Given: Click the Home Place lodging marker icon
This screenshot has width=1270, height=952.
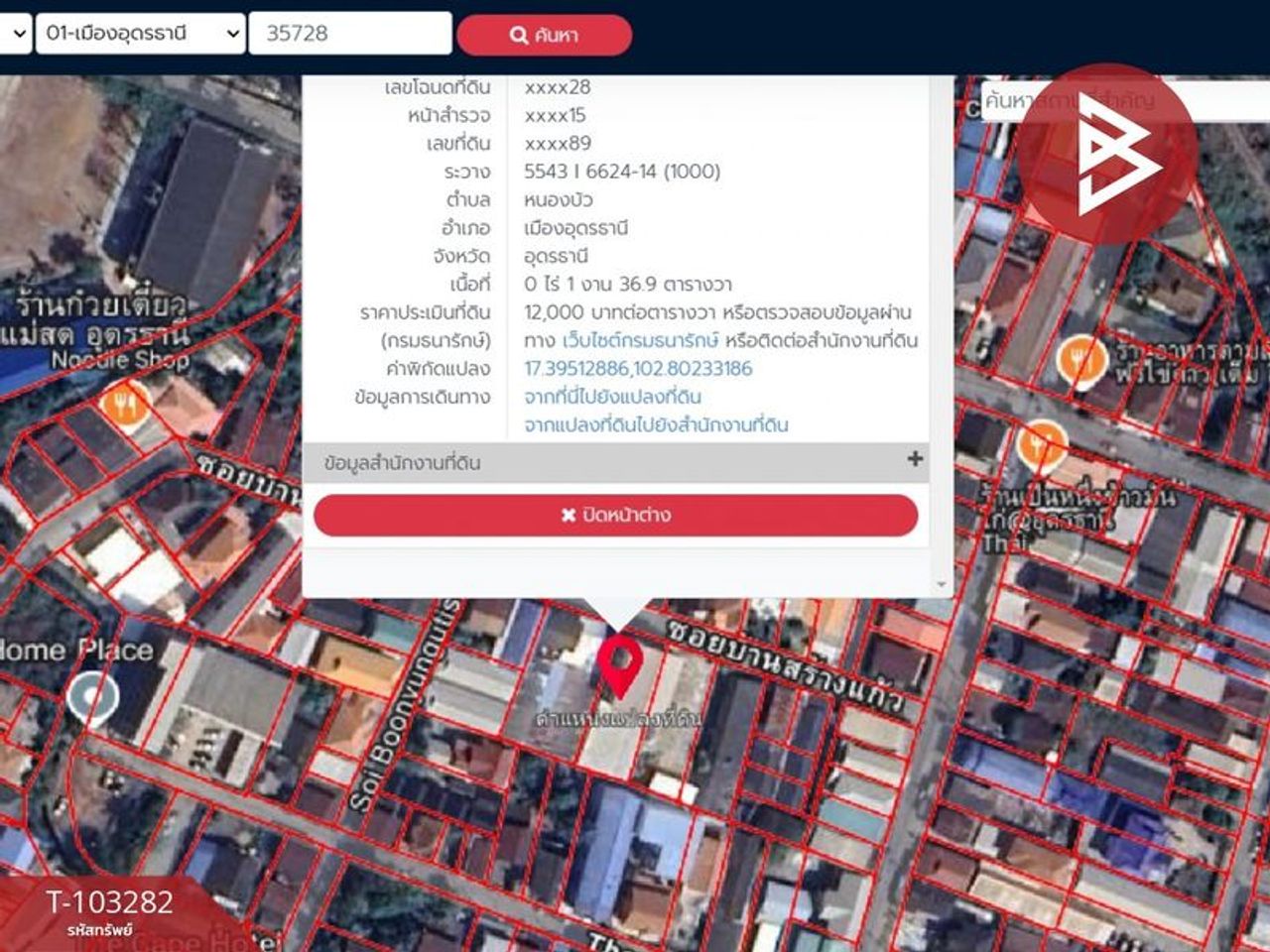Looking at the screenshot, I should (x=92, y=696).
